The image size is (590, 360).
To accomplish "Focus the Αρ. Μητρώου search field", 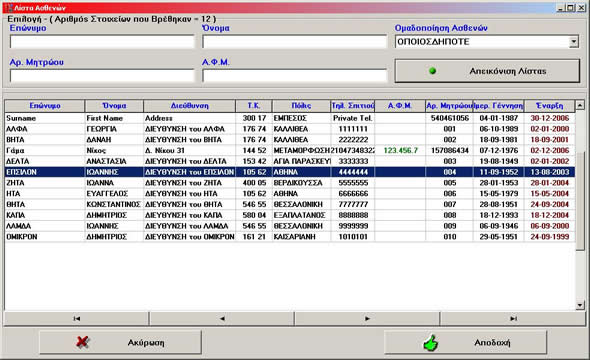I will [102, 76].
